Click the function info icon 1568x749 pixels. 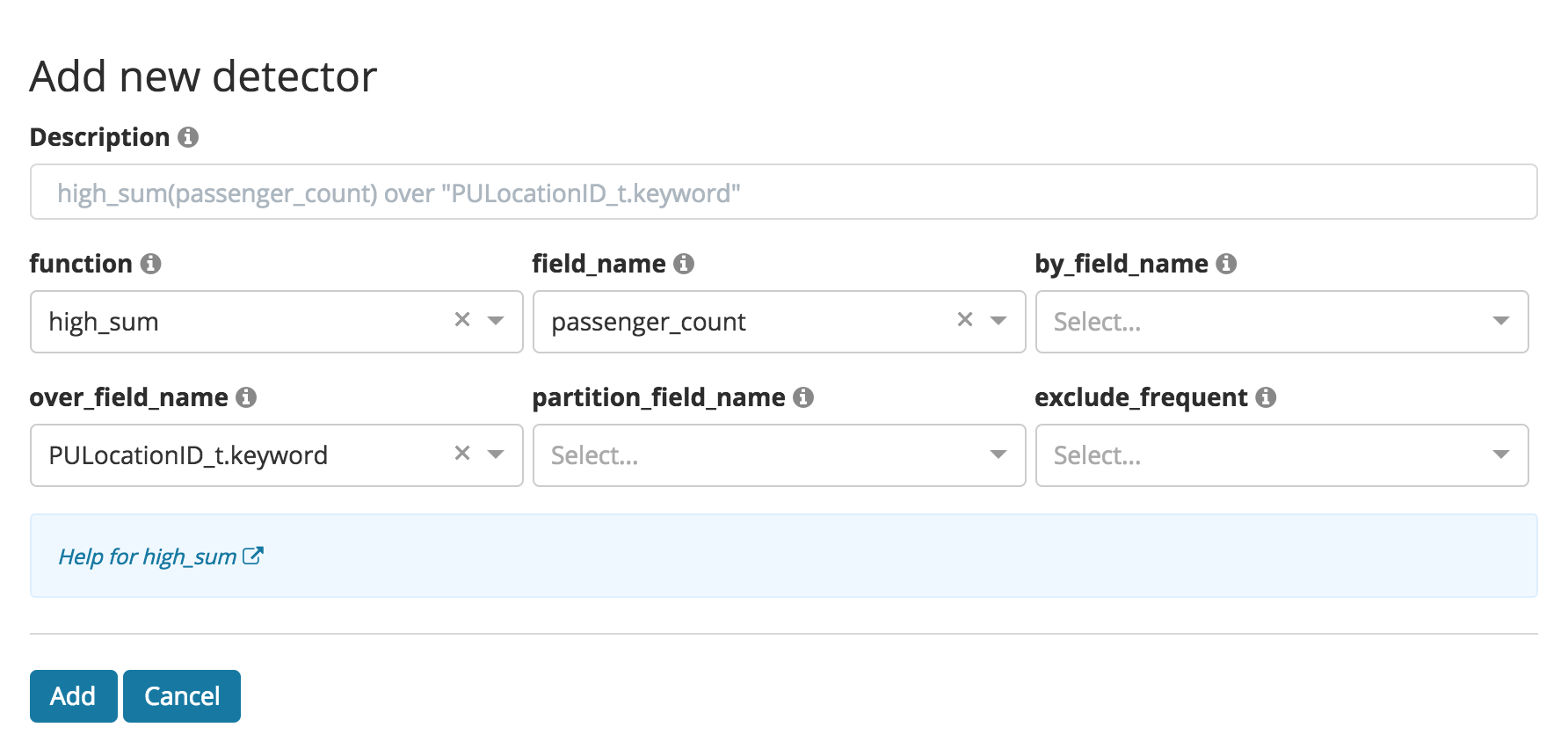point(151,264)
